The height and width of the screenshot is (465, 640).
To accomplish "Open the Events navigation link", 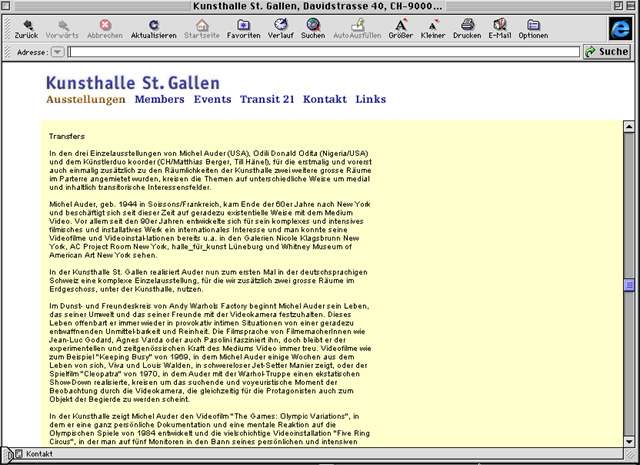I will [x=212, y=100].
